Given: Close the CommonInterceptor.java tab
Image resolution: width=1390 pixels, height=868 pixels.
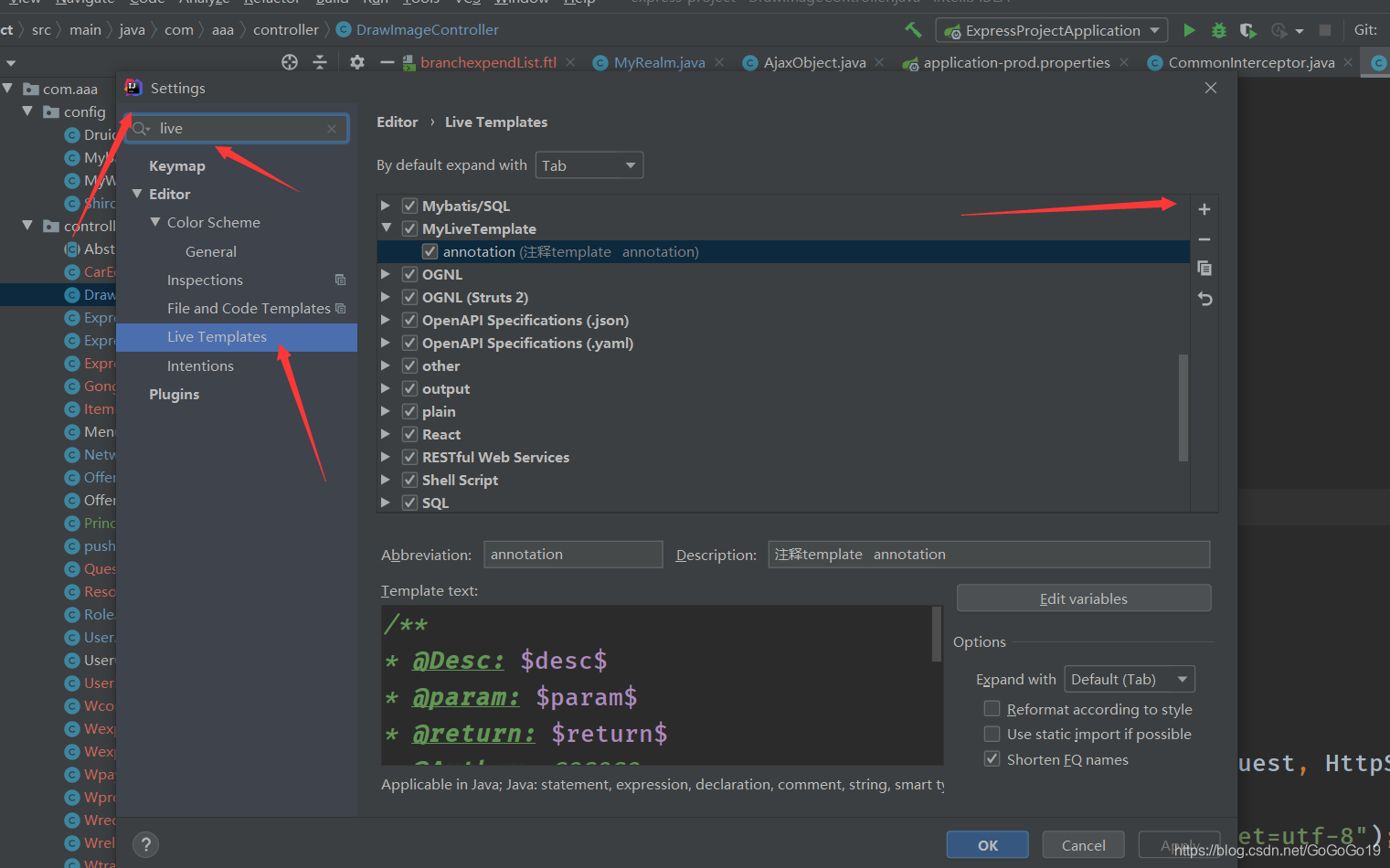Looking at the screenshot, I should pos(1348,62).
